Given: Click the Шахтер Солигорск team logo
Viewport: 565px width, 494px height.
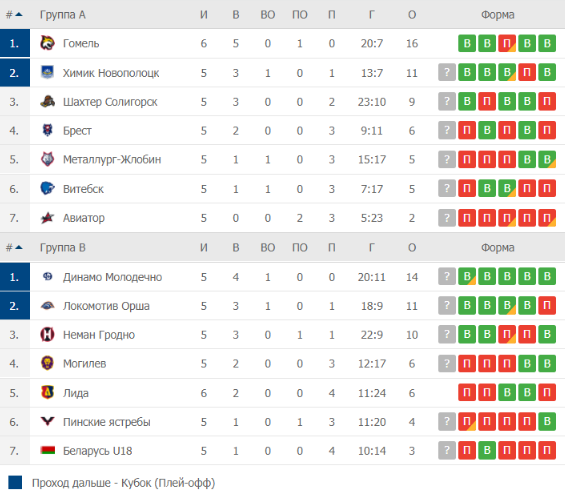Looking at the screenshot, I should click(47, 102).
